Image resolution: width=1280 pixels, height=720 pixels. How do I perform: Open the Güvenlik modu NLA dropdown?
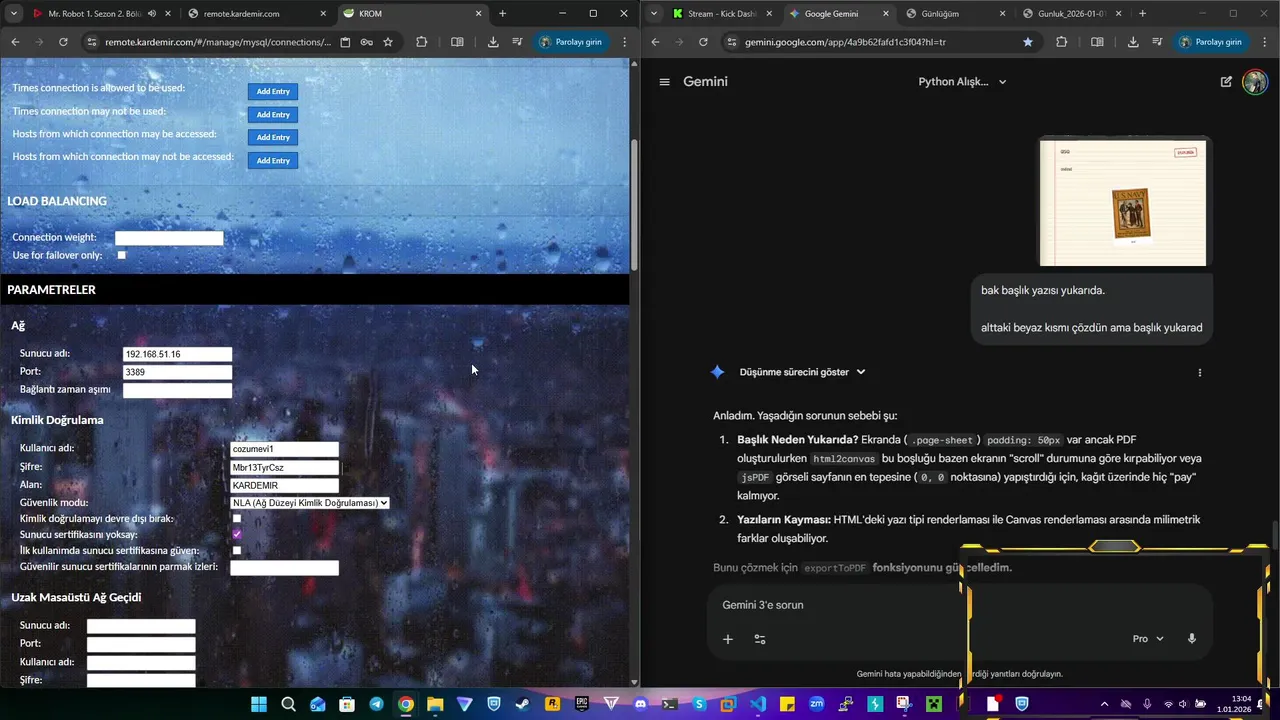coord(310,503)
